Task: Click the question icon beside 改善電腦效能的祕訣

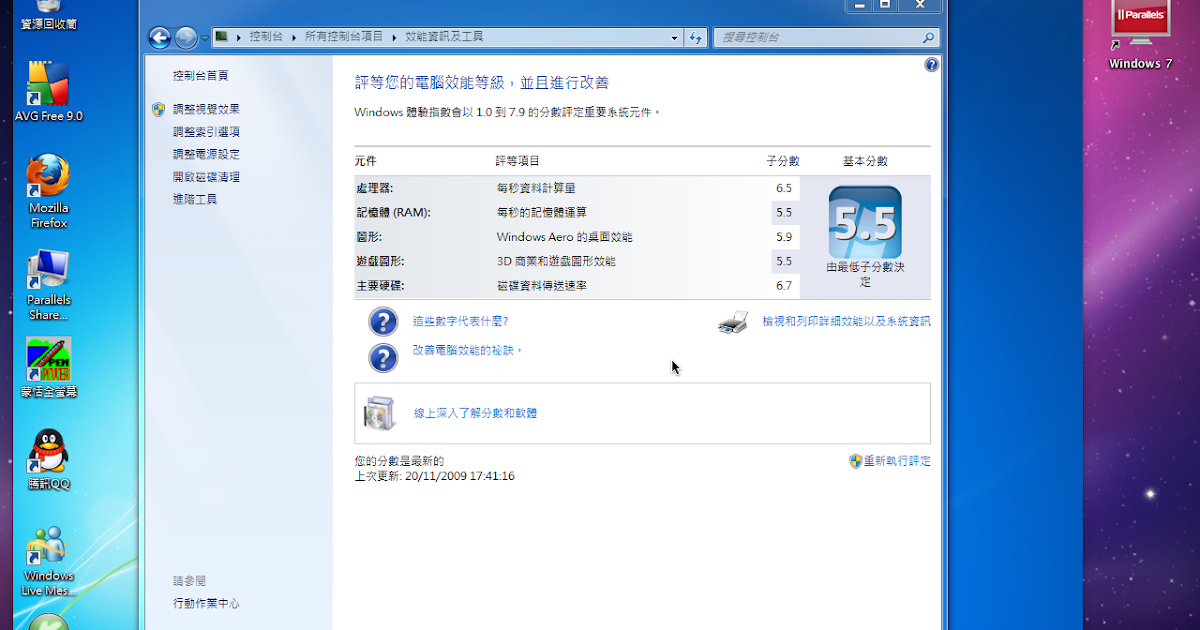Action: tap(383, 357)
